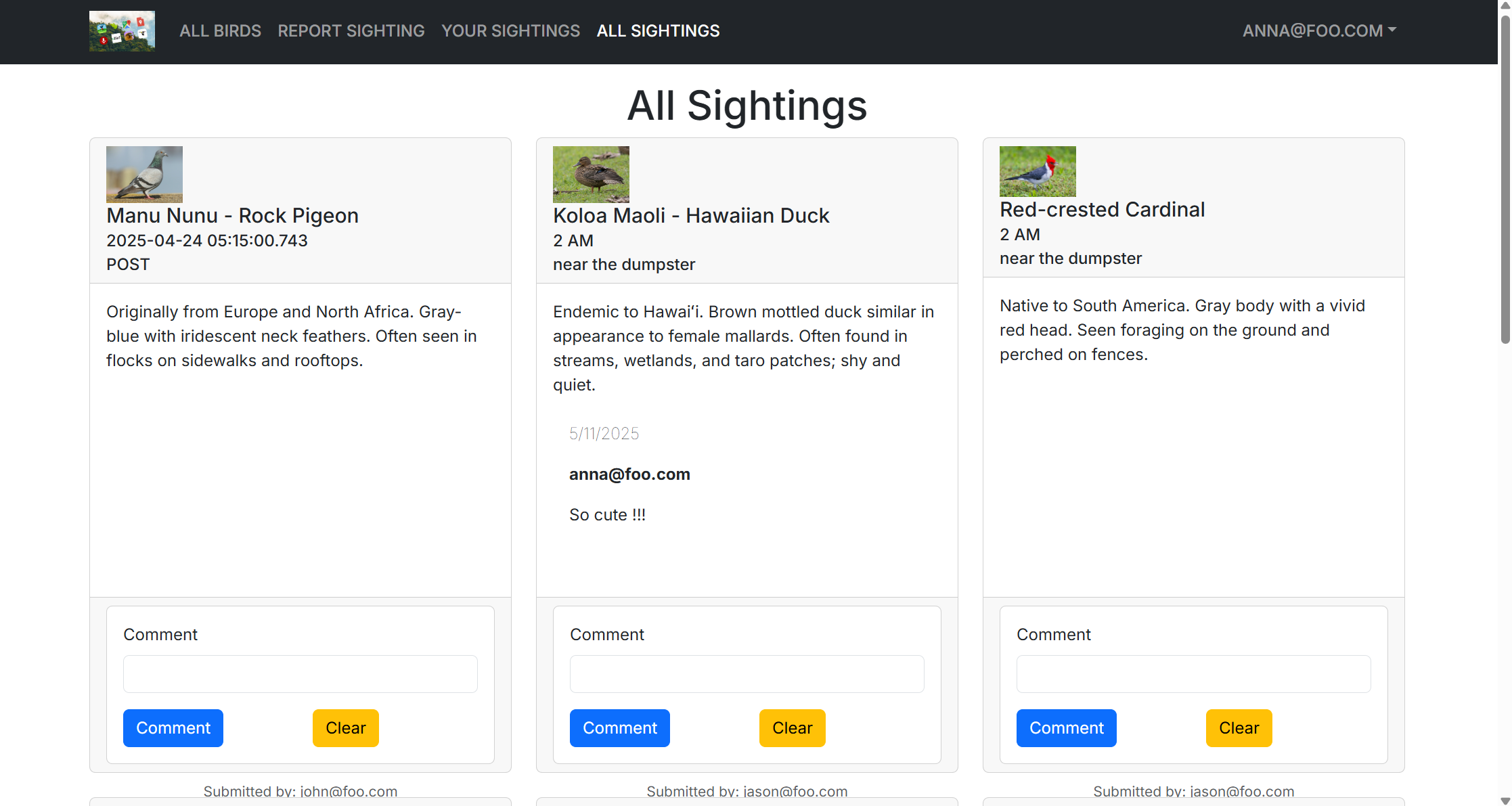Open the Rock Pigeon thumbnail image
Screen dimensions: 1512x806
(144, 174)
